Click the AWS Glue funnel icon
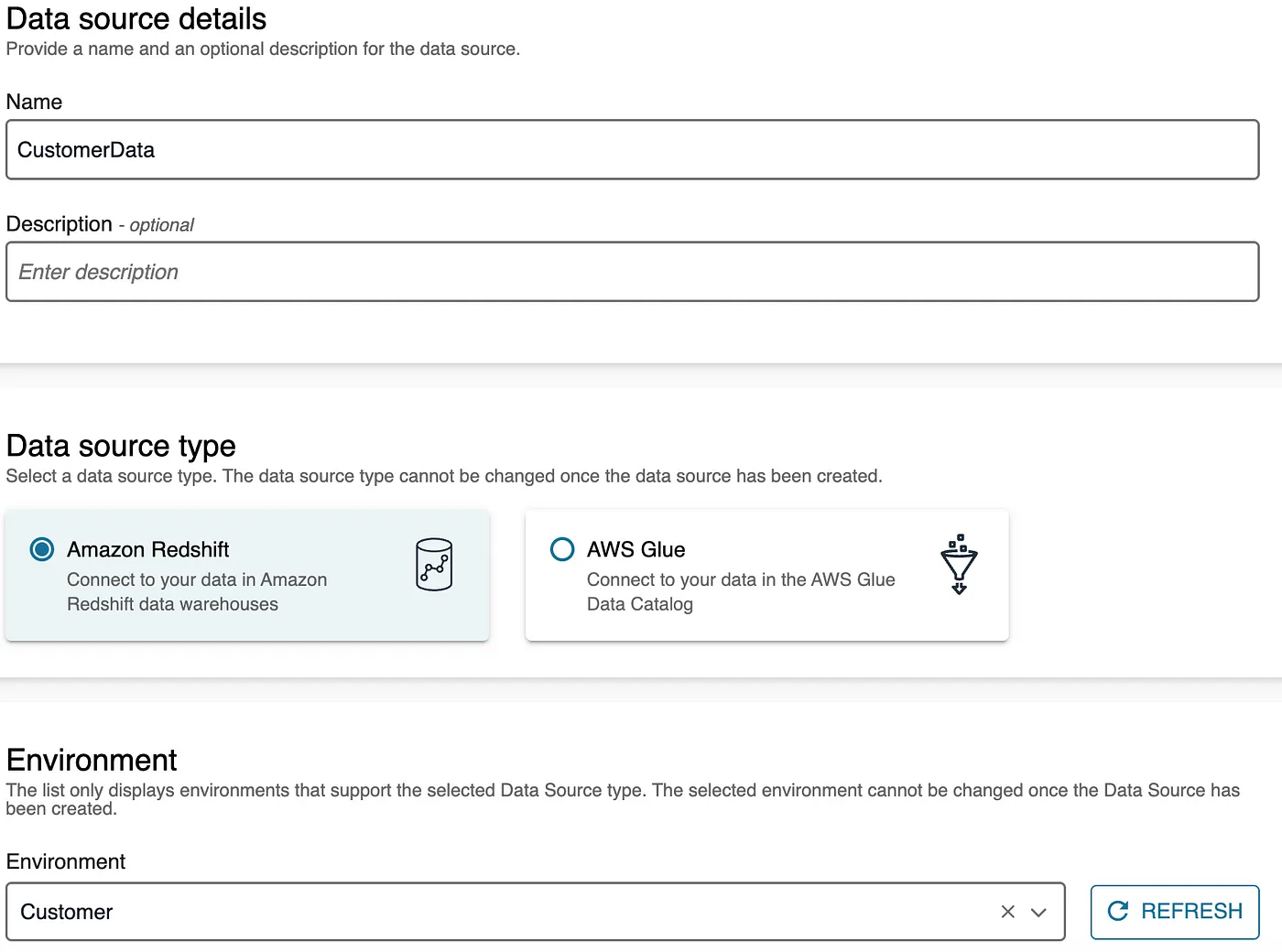The width and height of the screenshot is (1282, 952). click(959, 564)
